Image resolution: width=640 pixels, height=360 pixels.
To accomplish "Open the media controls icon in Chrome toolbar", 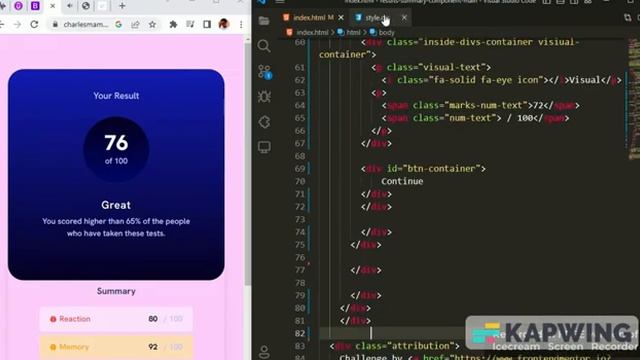I will [190, 24].
